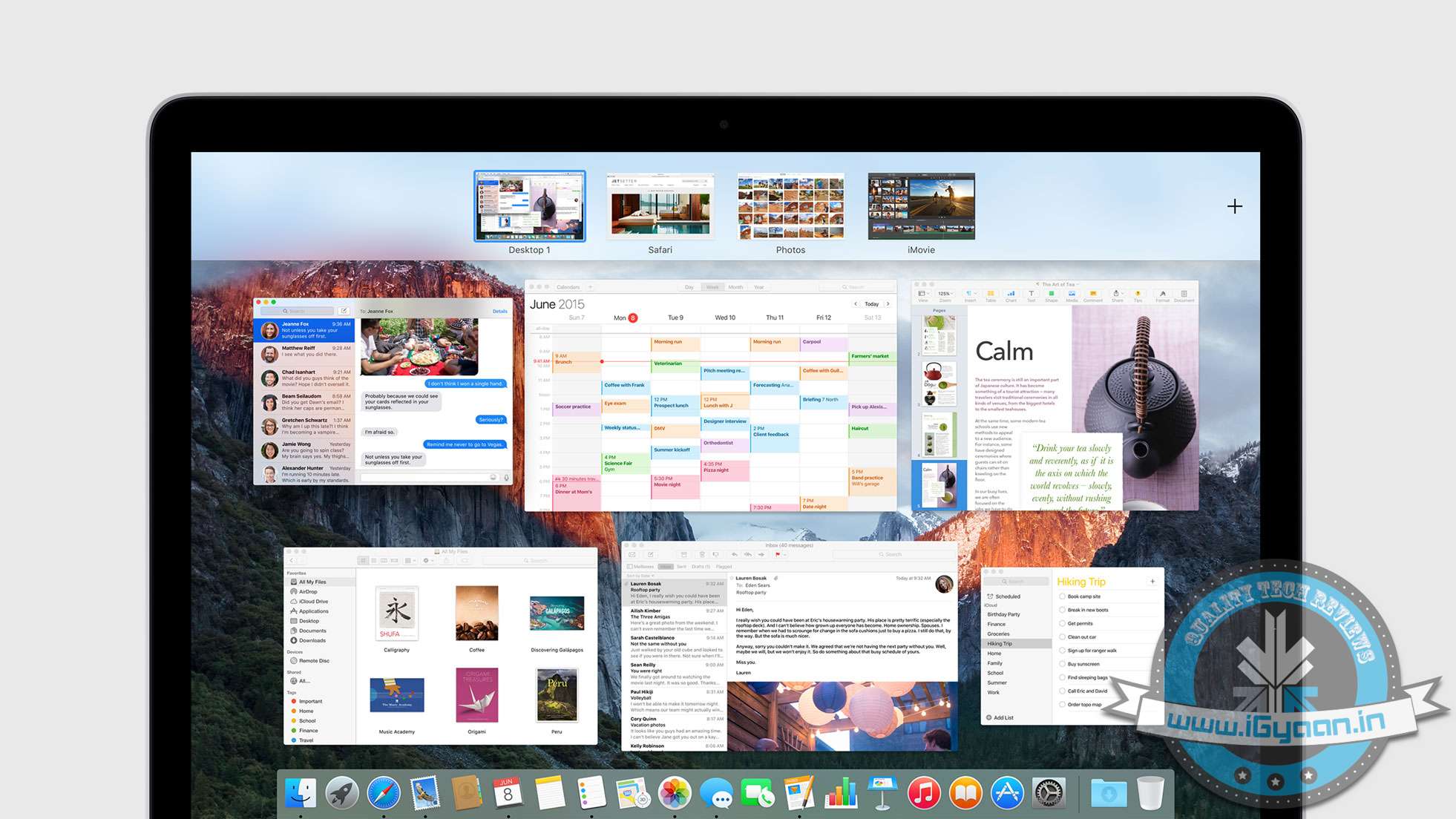Open the Insert dropdown in Pages toolbar
This screenshot has width=1456, height=819.
click(x=970, y=295)
